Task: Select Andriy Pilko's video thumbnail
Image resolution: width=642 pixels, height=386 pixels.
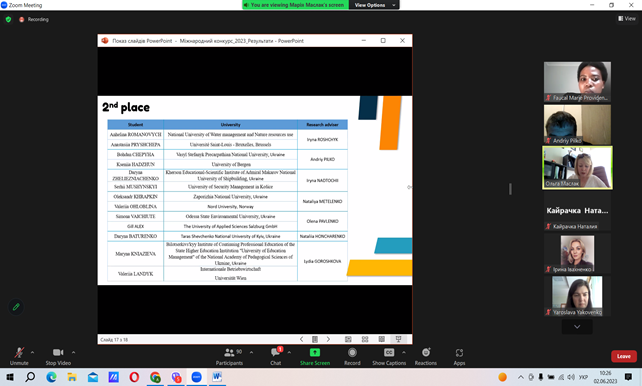Action: [577, 124]
